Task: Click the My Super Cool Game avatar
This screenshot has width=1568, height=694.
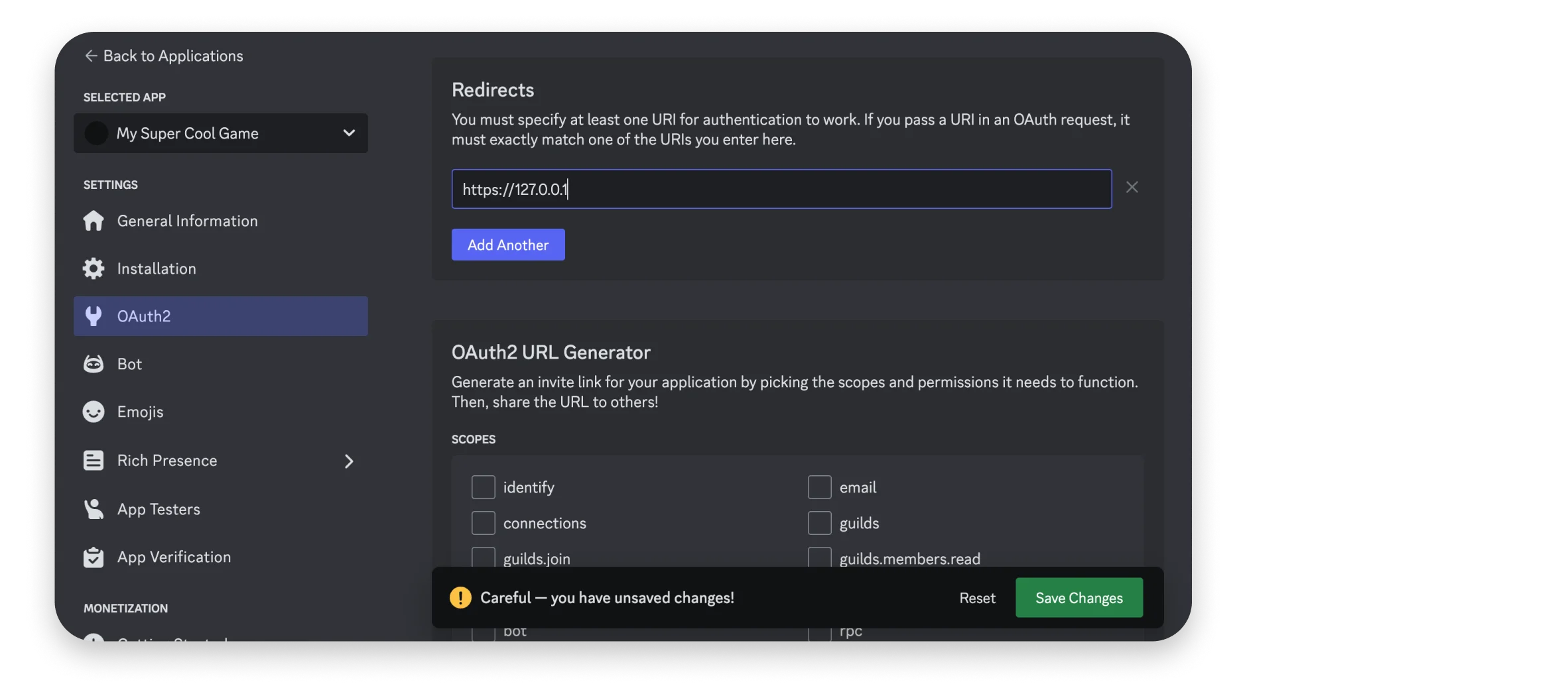Action: pos(96,133)
